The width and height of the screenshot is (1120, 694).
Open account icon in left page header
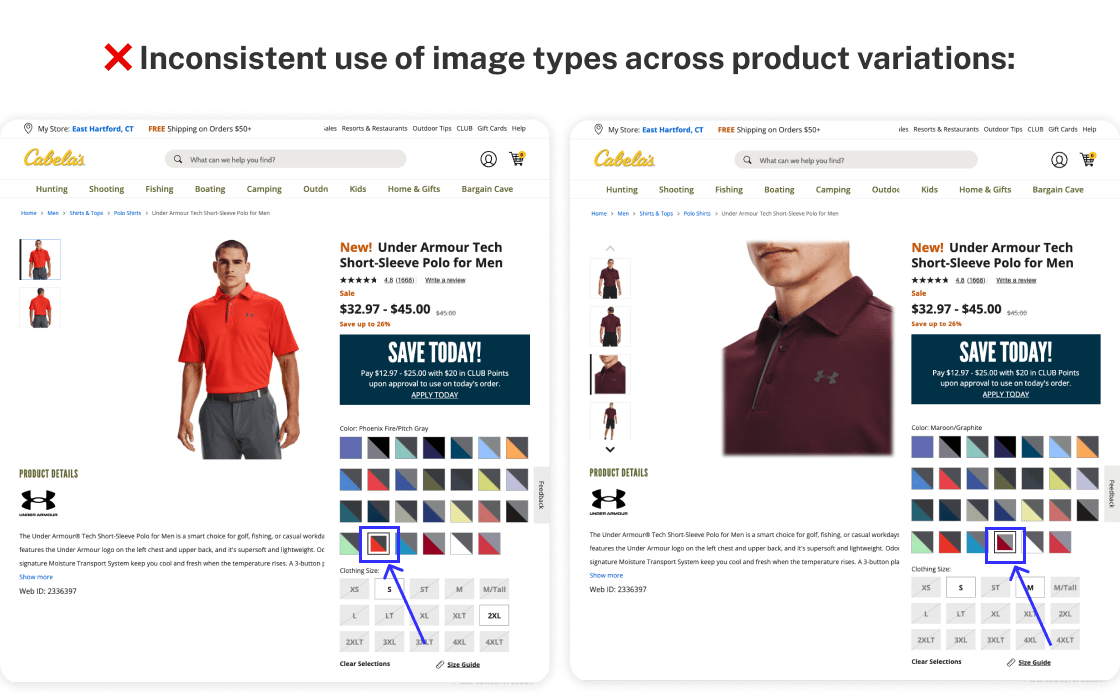[x=489, y=159]
